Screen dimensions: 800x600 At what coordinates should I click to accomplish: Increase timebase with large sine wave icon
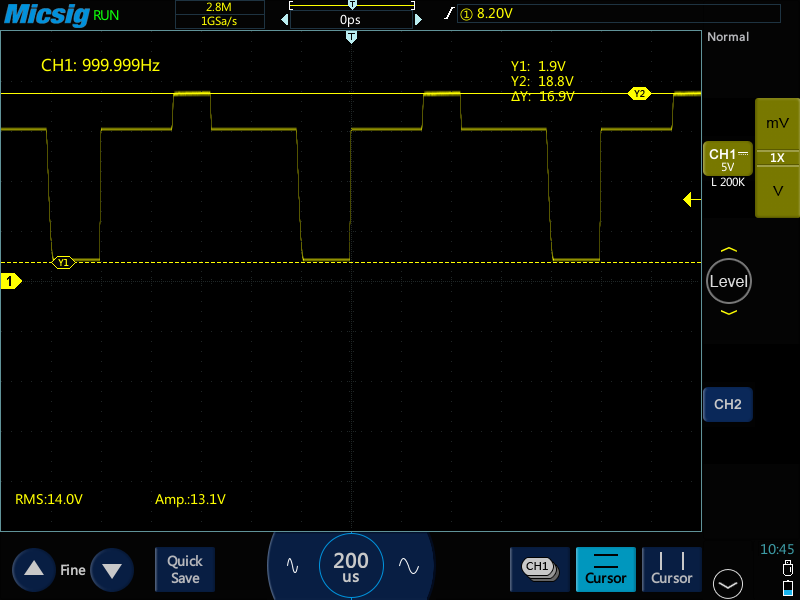coord(409,566)
